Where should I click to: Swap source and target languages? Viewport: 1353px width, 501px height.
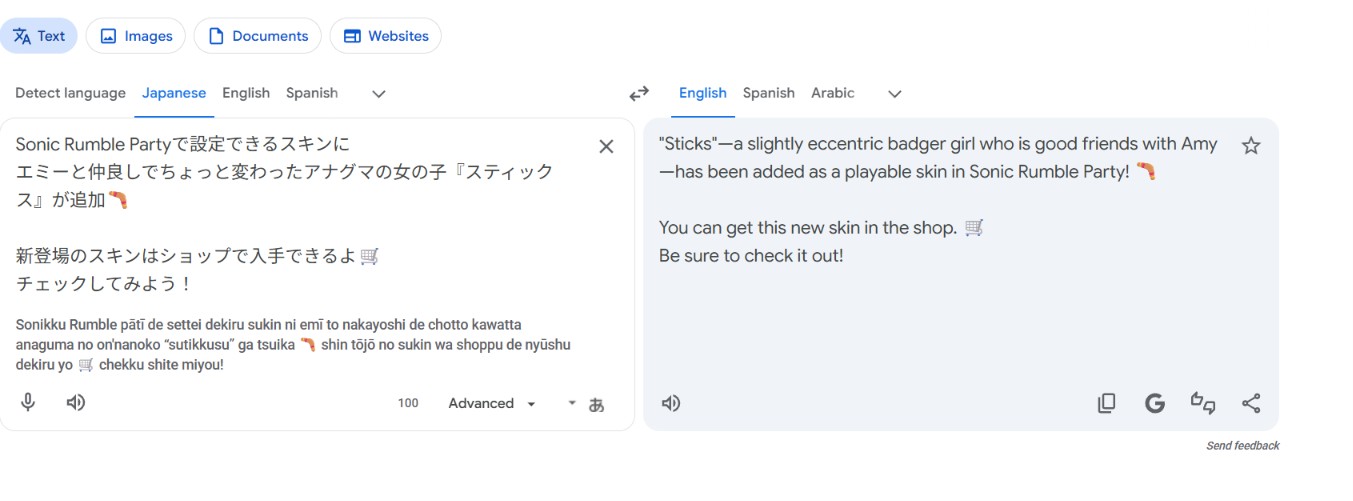pyautogui.click(x=639, y=94)
